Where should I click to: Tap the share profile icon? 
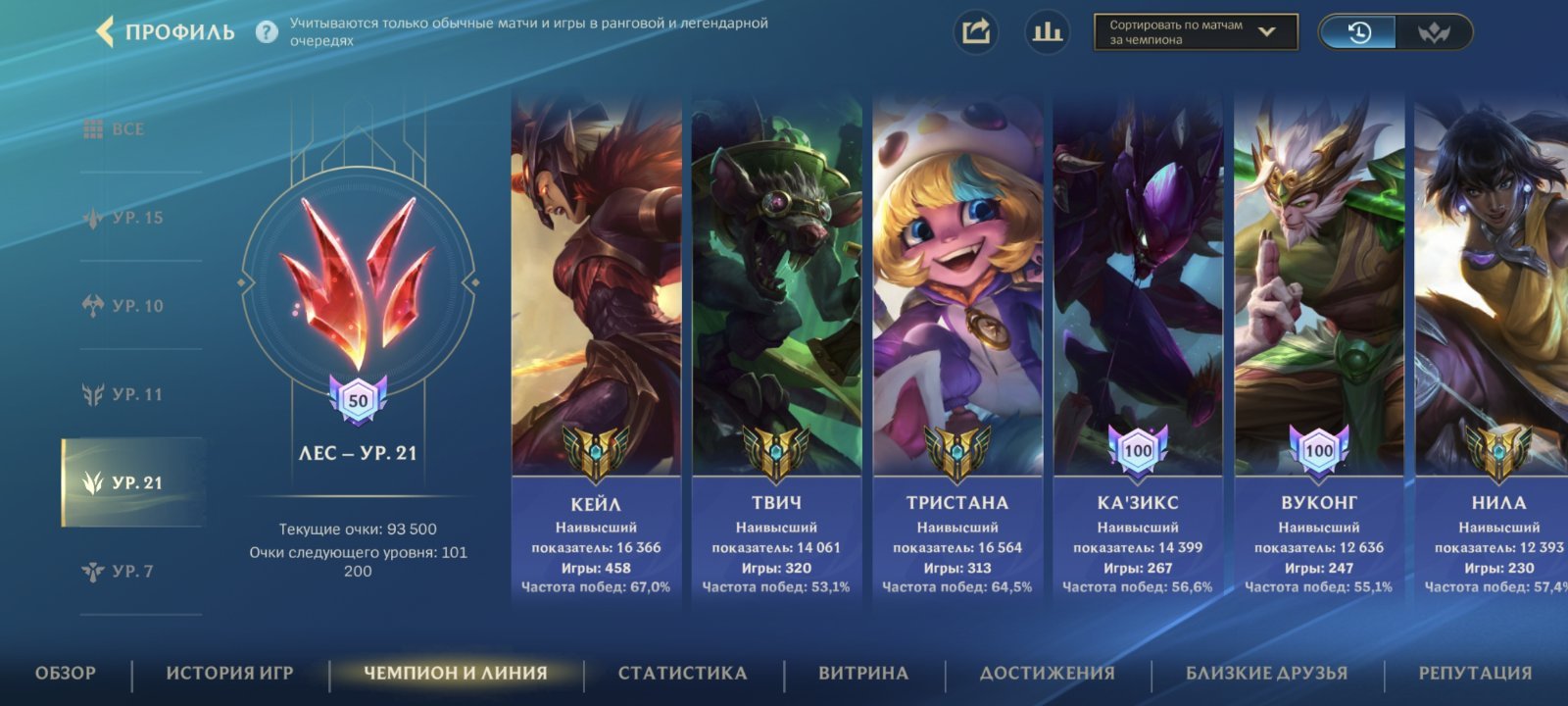coord(976,32)
